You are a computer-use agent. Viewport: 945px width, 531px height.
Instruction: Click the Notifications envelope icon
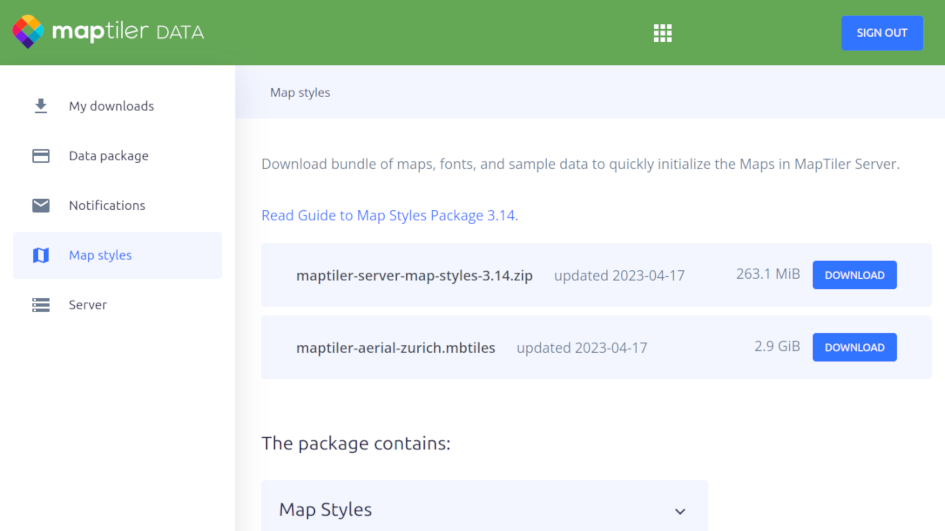[x=41, y=205]
